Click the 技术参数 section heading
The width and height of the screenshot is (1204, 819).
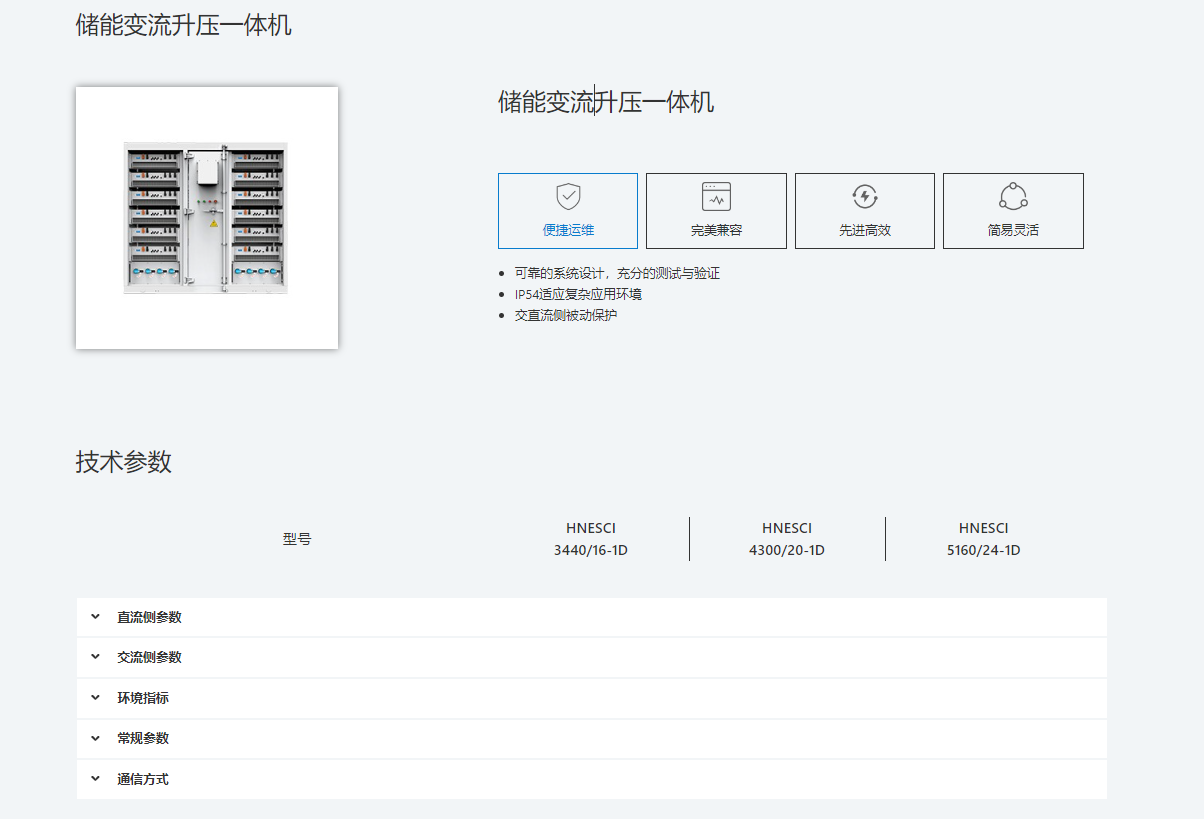124,462
